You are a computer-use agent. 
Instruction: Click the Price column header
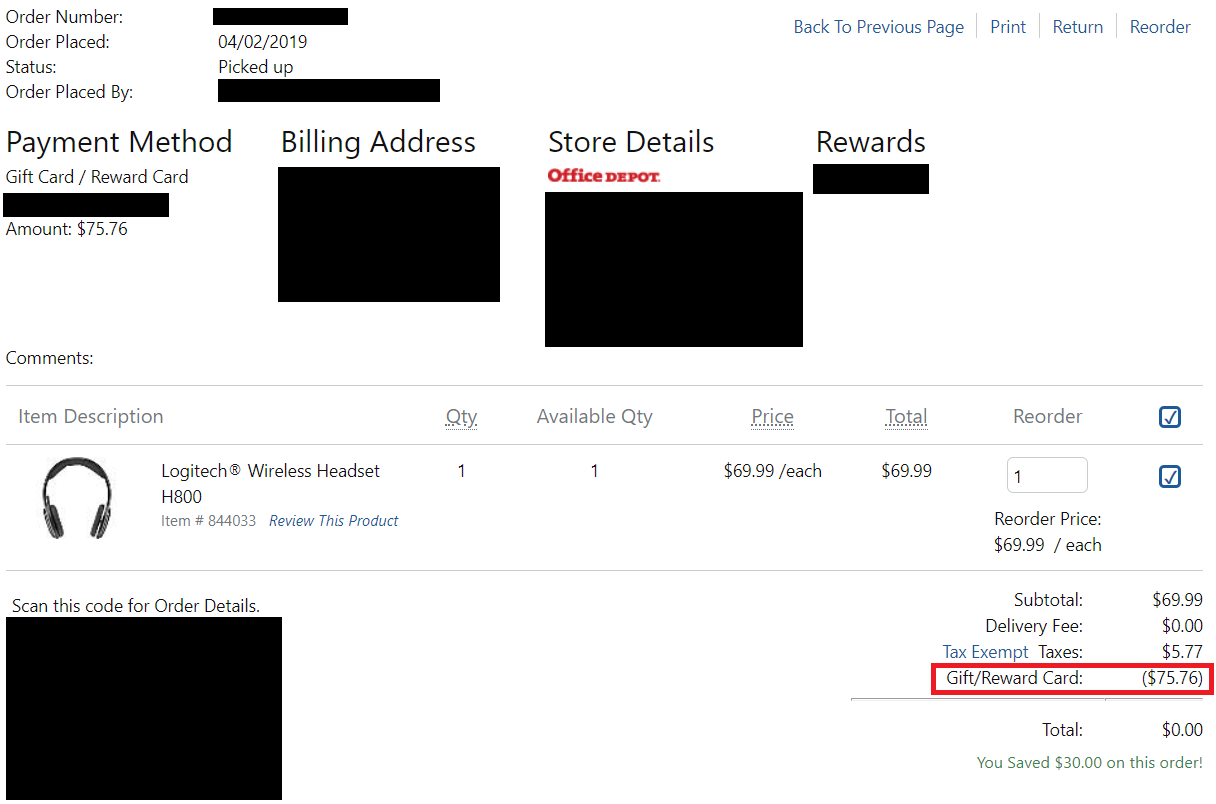[x=772, y=417]
